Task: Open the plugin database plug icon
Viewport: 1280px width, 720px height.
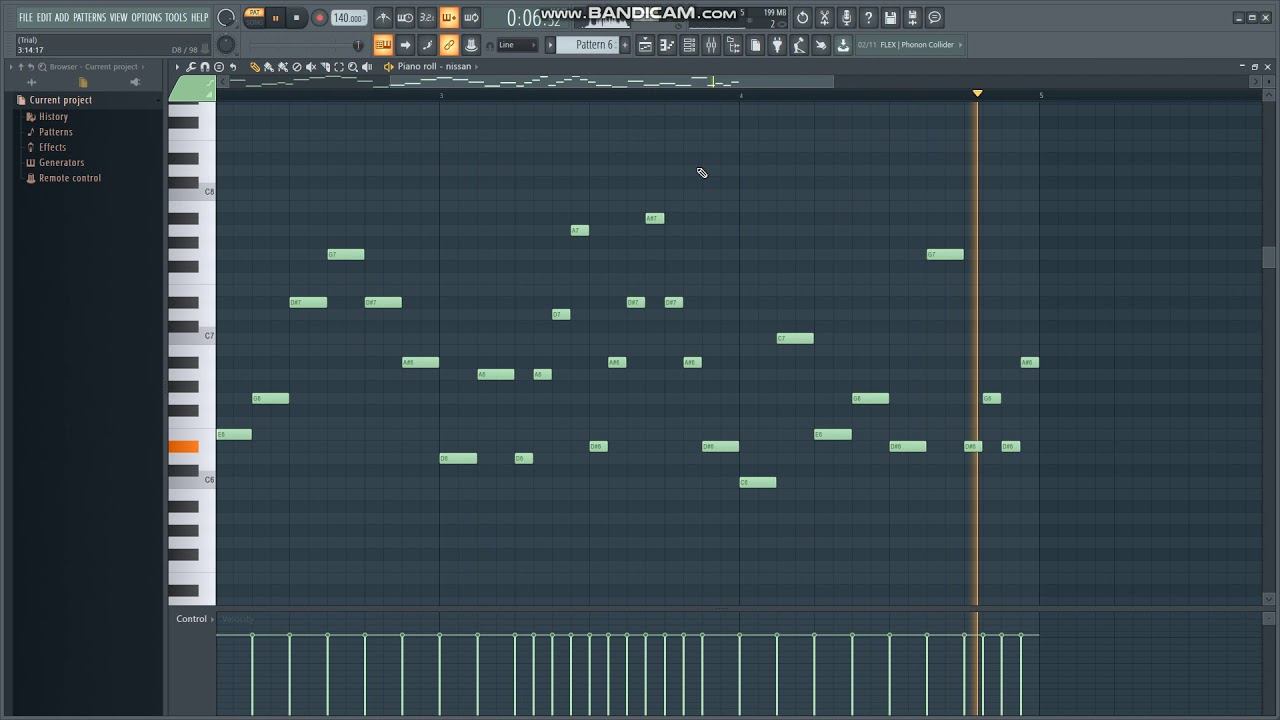Action: coord(777,45)
